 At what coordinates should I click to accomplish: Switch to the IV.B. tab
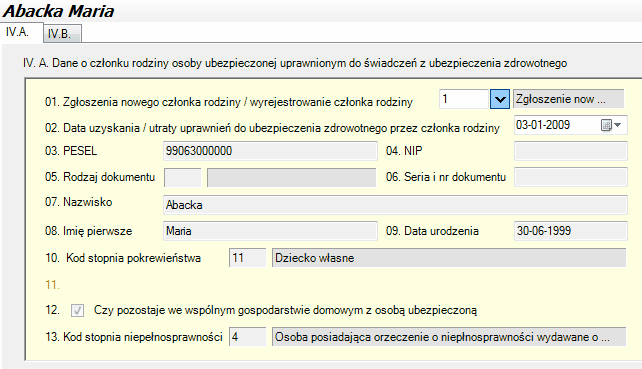pos(62,34)
